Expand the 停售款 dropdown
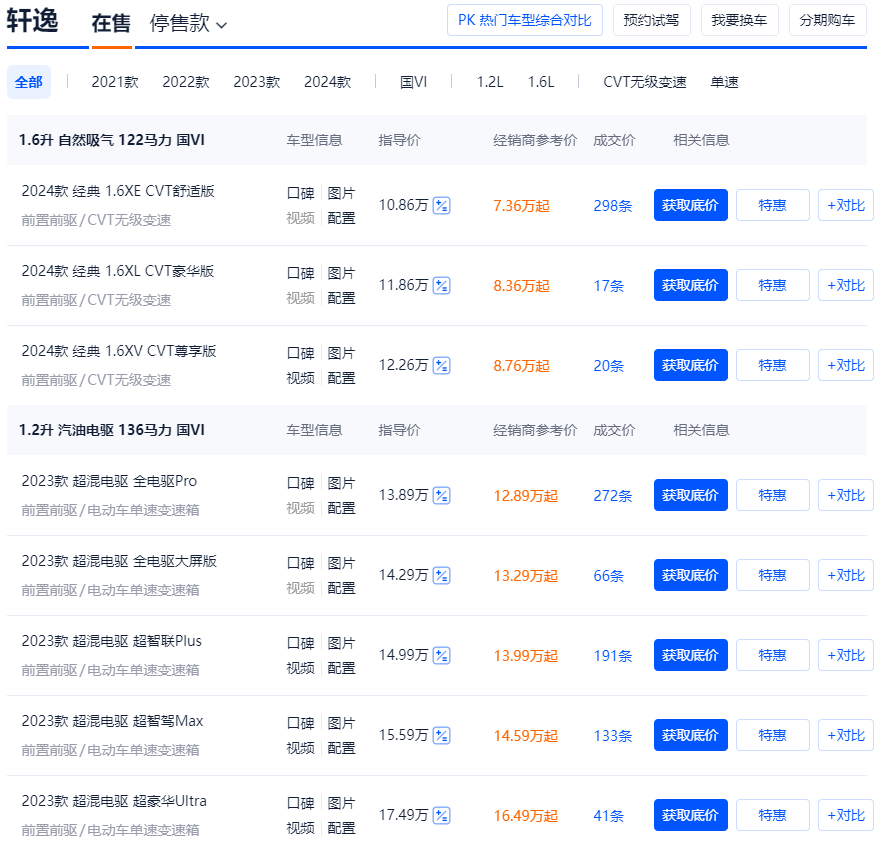 (188, 24)
